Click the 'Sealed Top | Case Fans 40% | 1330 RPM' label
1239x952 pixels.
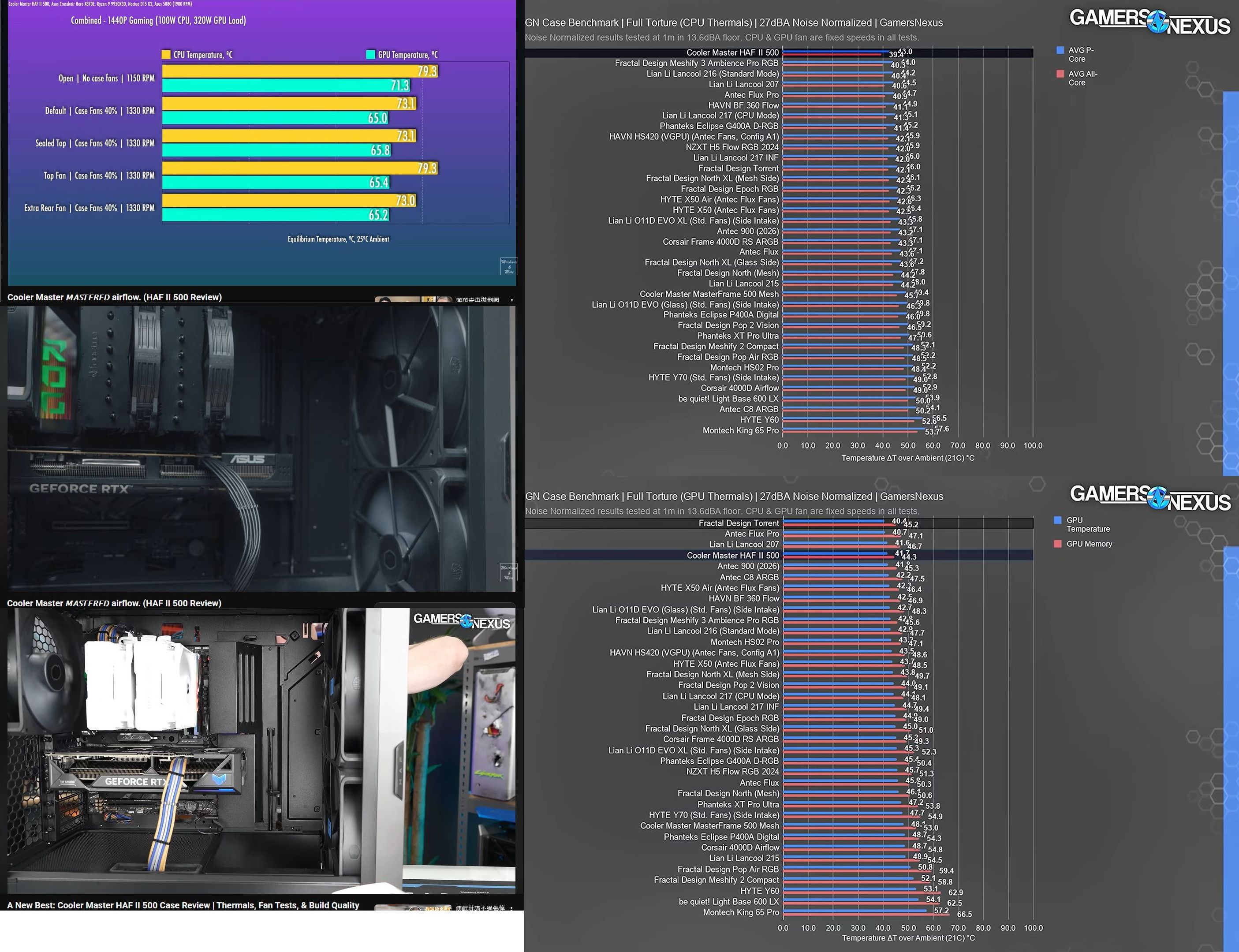click(x=95, y=143)
